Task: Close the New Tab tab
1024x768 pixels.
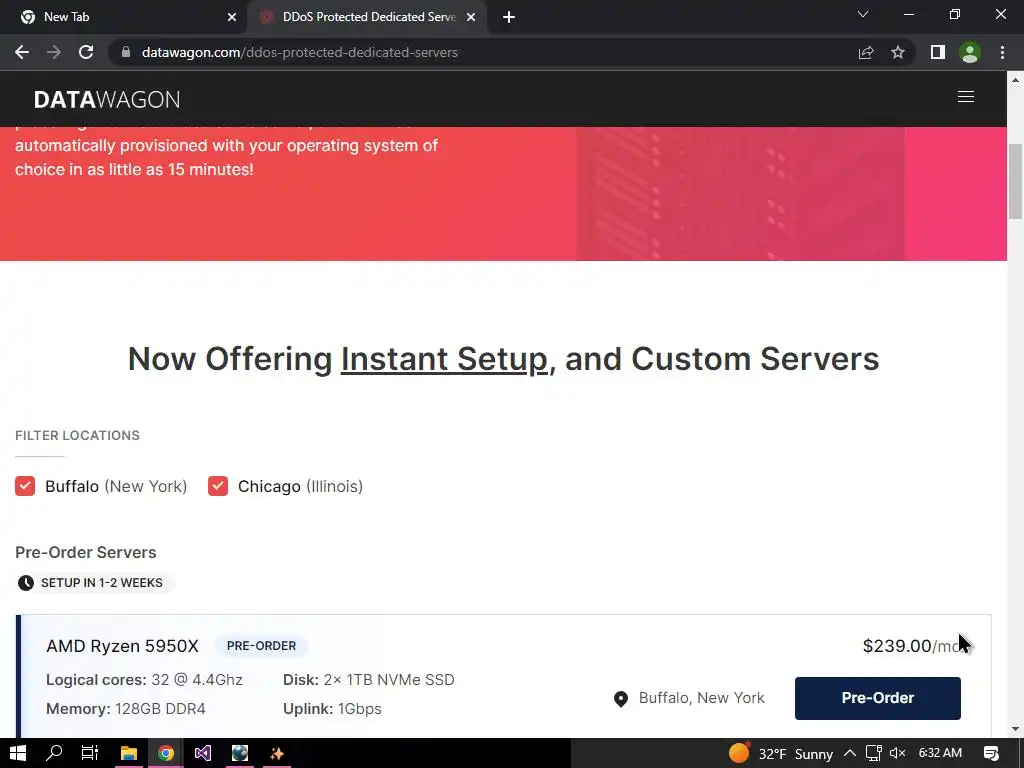Action: tap(232, 17)
